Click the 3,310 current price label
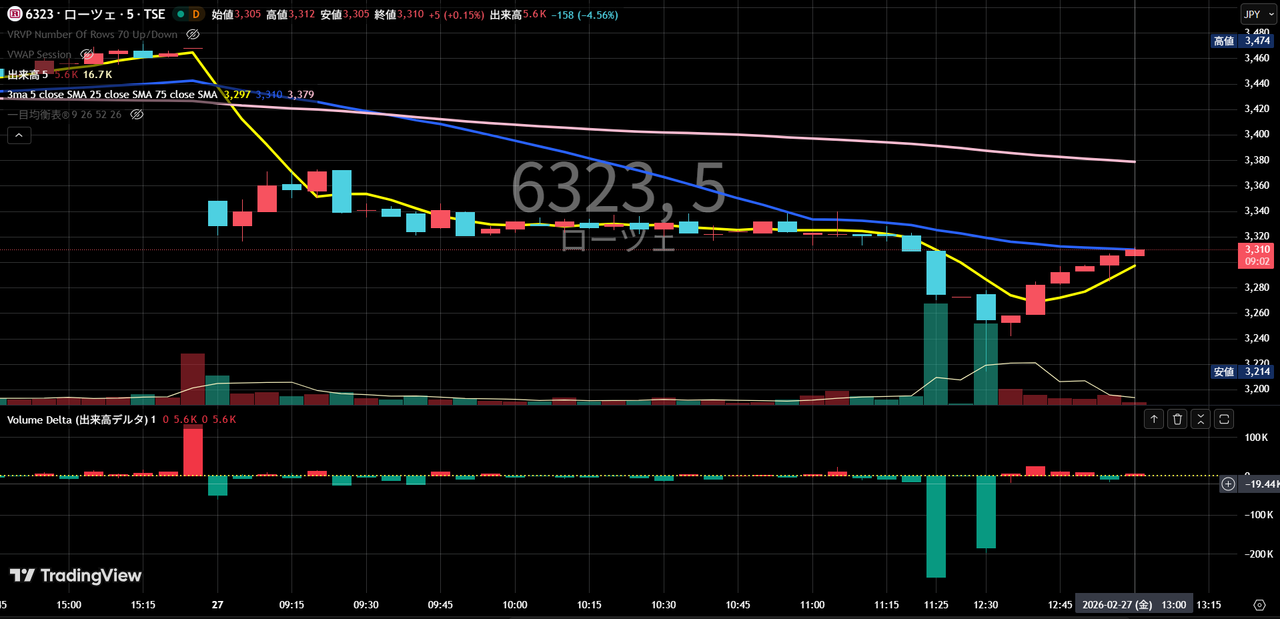 coord(1256,249)
